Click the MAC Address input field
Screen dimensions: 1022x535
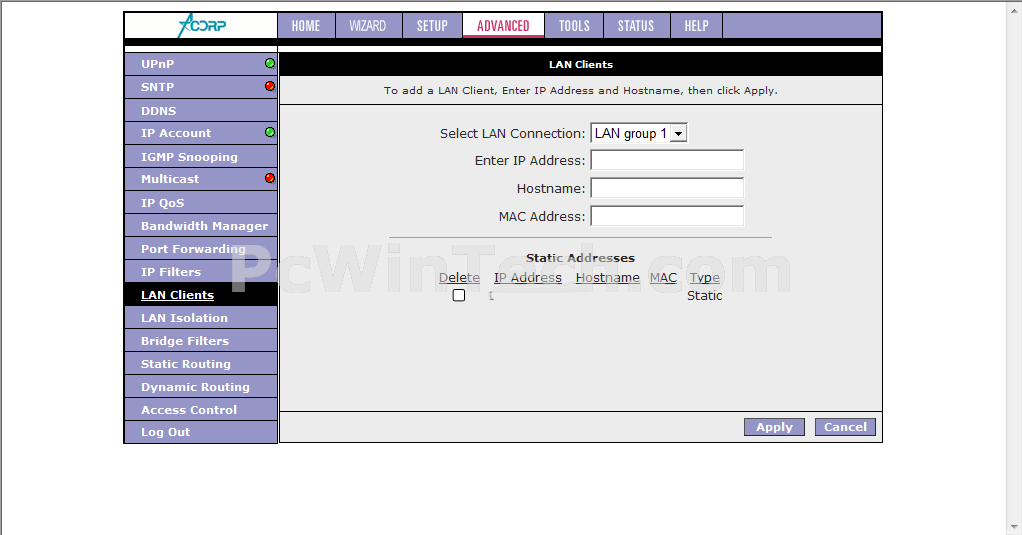click(667, 216)
